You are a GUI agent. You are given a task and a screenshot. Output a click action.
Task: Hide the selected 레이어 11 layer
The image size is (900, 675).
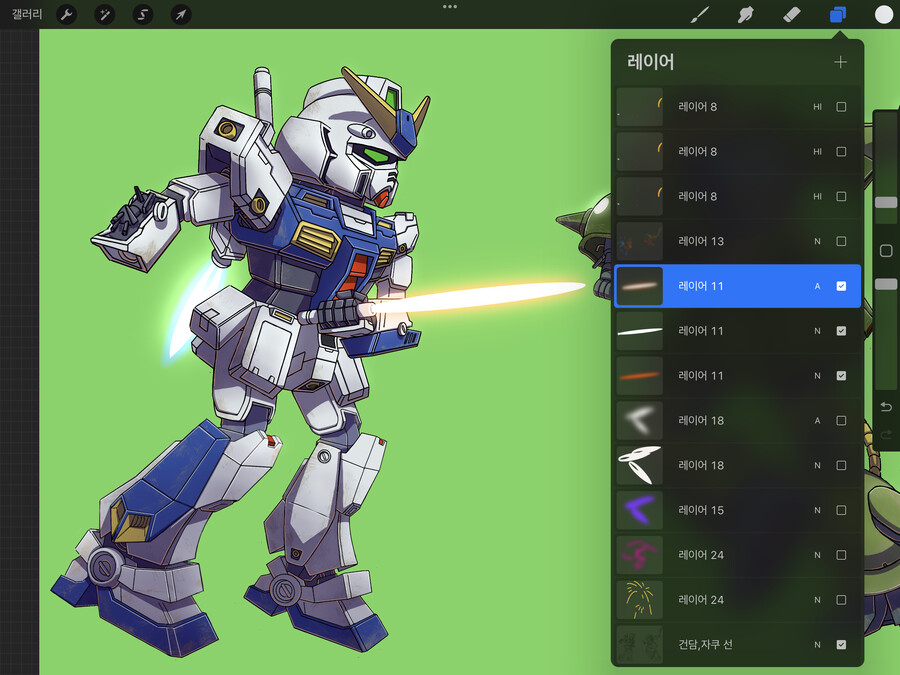[841, 286]
